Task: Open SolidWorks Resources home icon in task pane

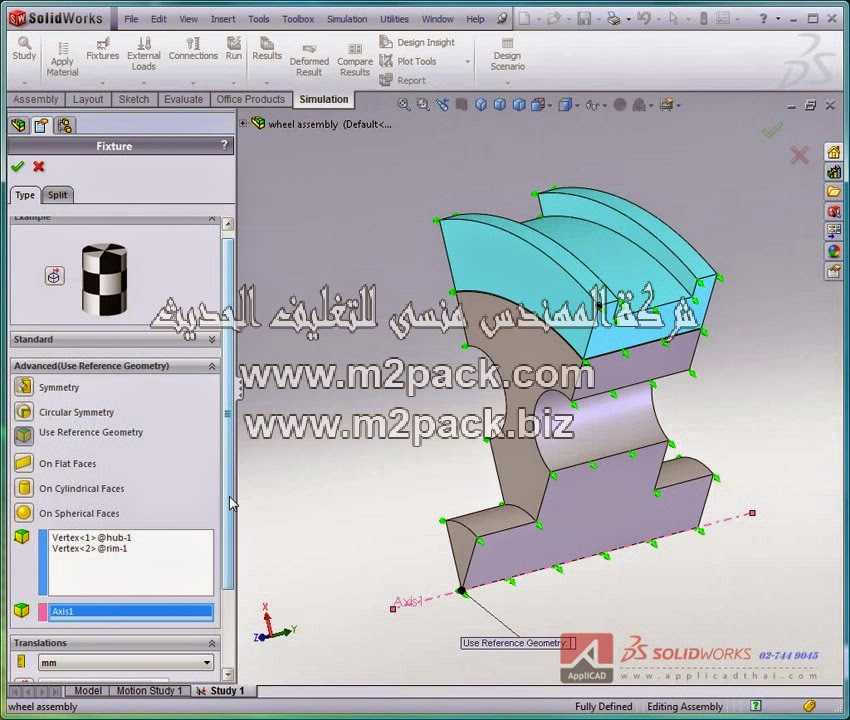Action: 834,152
